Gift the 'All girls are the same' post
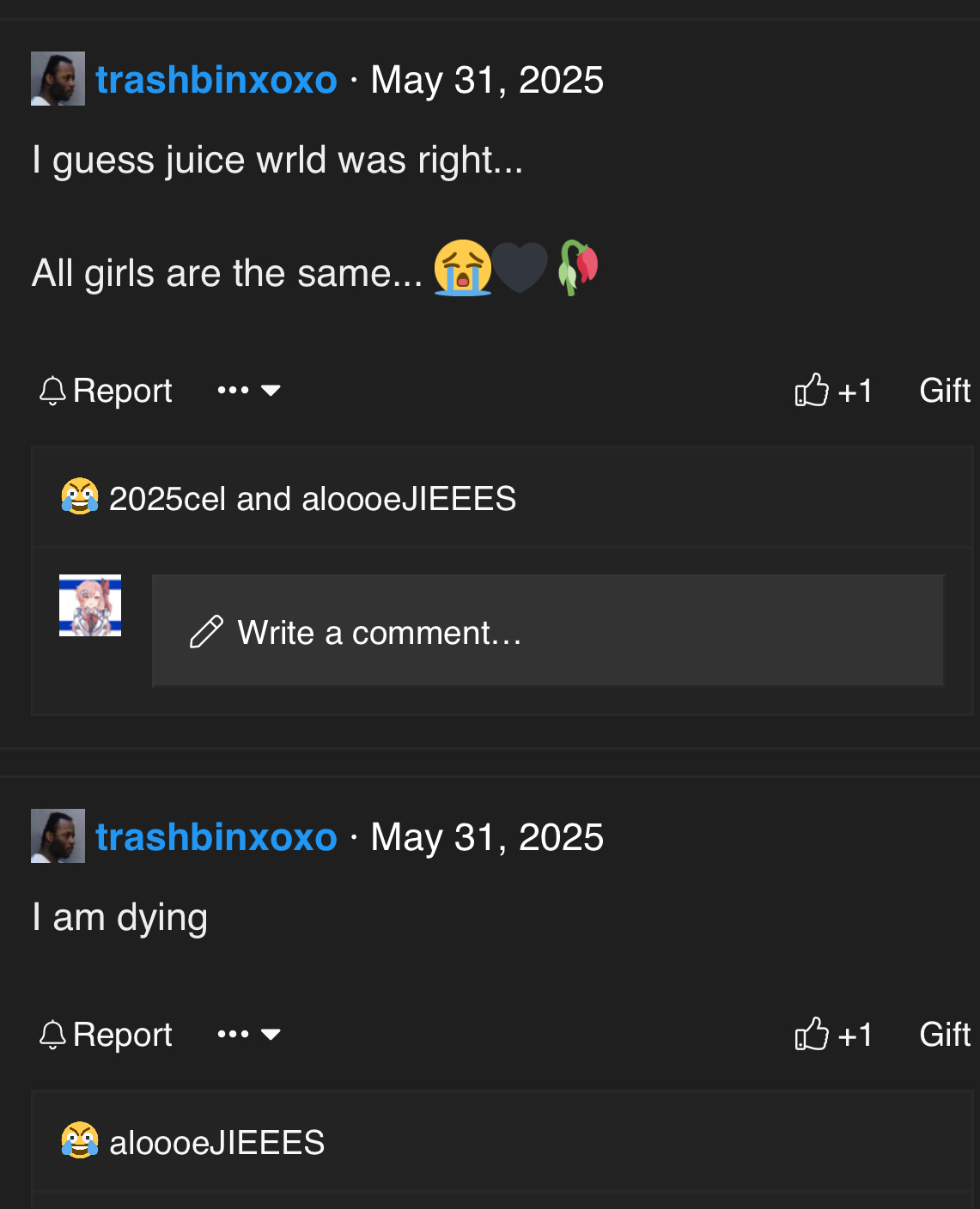Viewport: 980px width, 1209px height. click(x=944, y=391)
